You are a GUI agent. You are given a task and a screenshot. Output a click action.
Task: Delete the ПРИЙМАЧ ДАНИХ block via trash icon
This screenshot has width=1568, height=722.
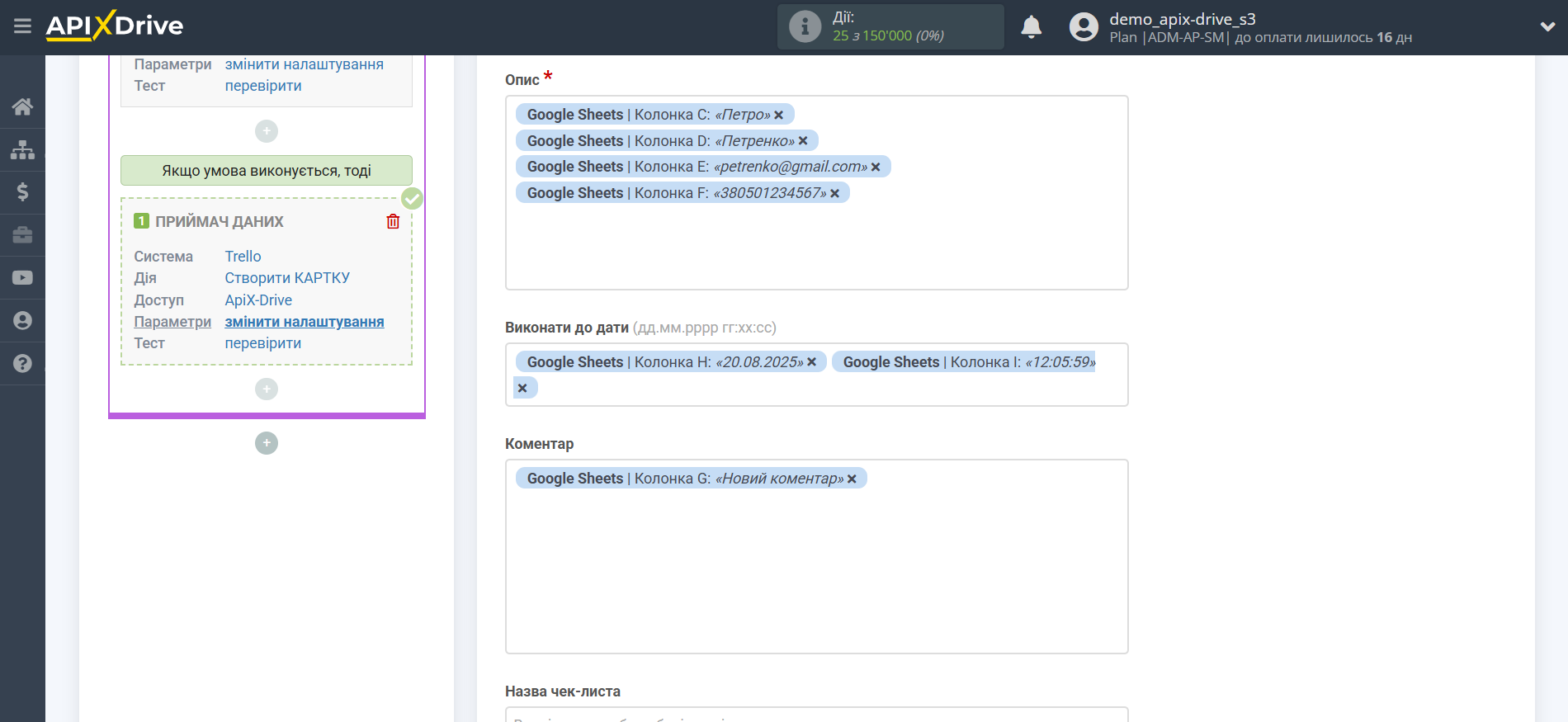click(393, 221)
